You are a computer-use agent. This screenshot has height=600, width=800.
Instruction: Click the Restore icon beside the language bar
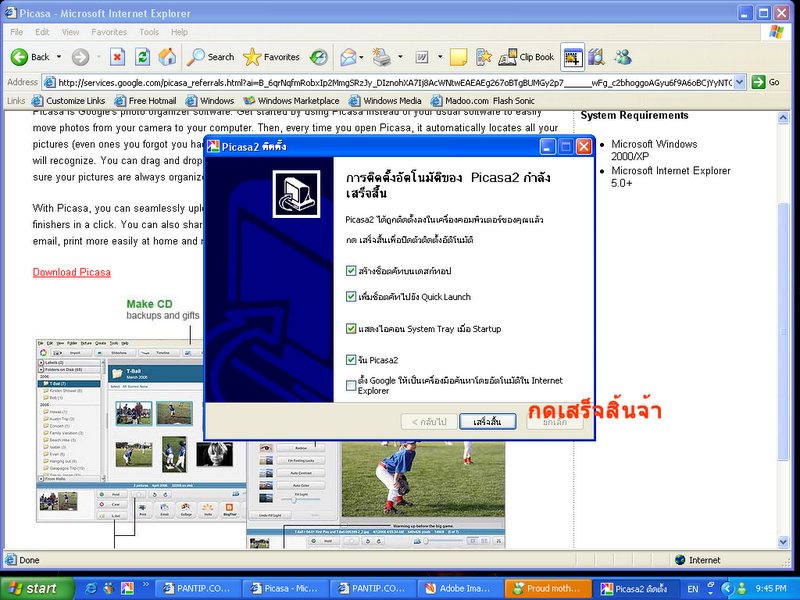710,584
